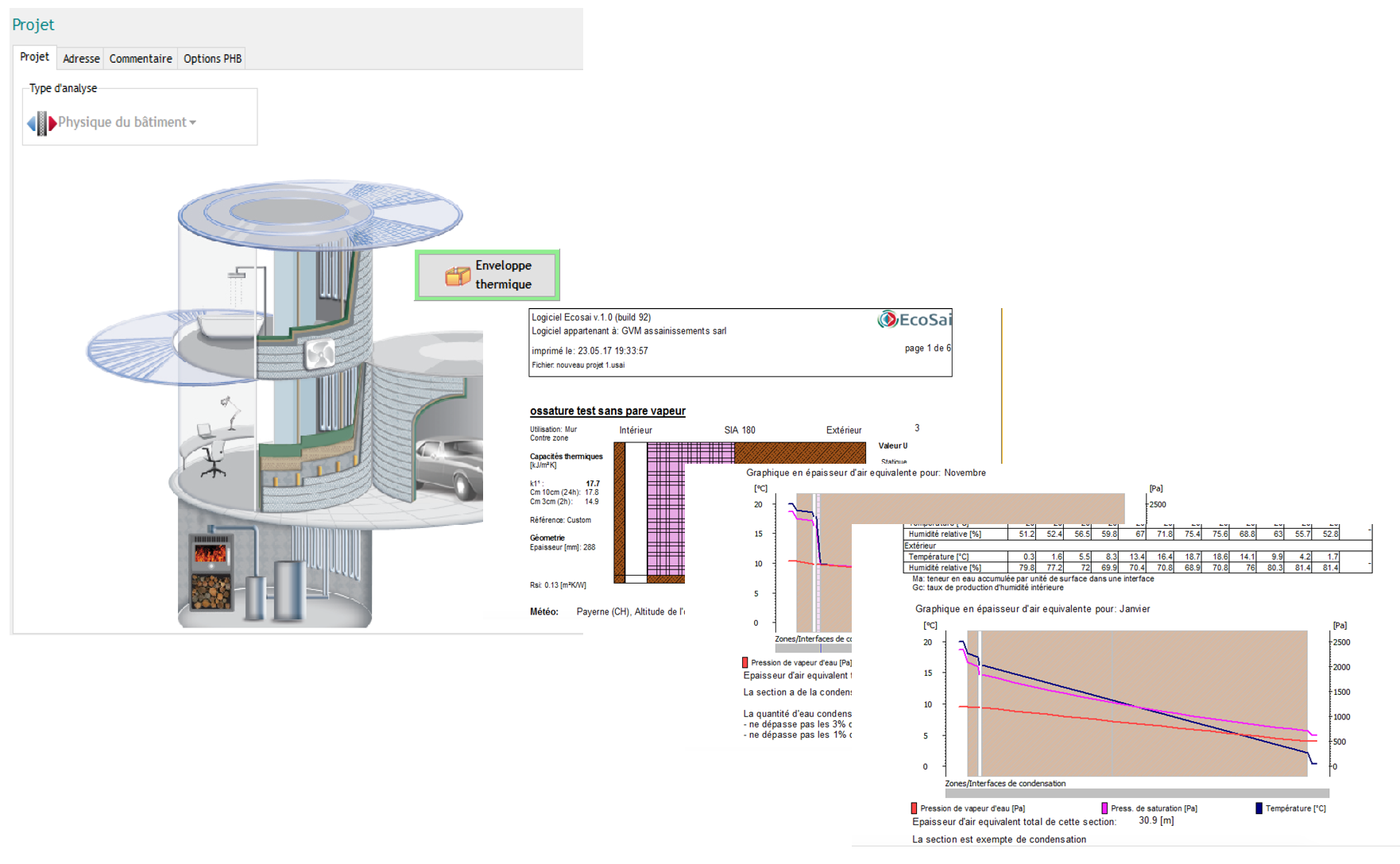
Task: Open the Commentaire tab
Action: [141, 59]
